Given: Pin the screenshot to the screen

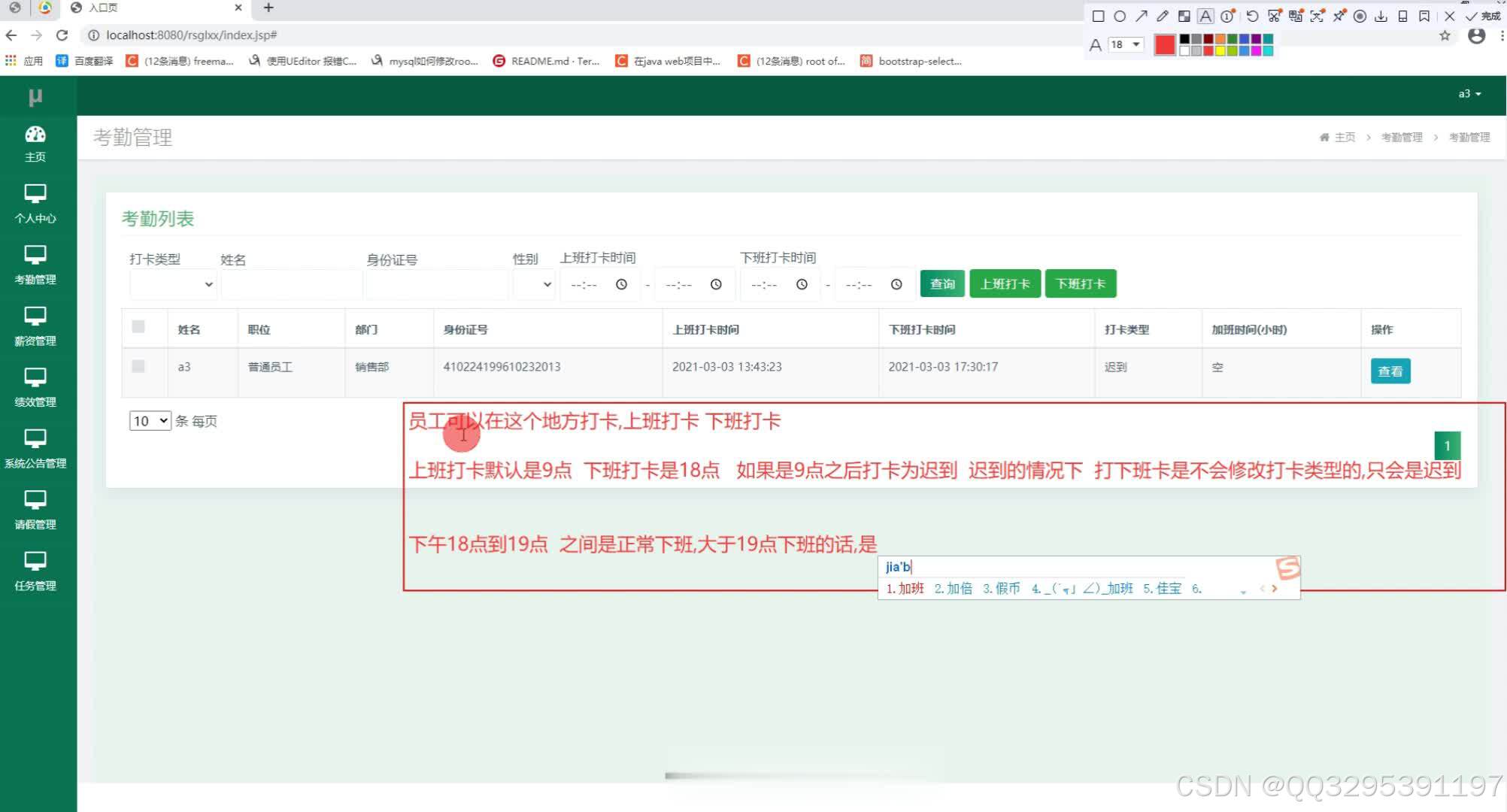Looking at the screenshot, I should pyautogui.click(x=1339, y=16).
